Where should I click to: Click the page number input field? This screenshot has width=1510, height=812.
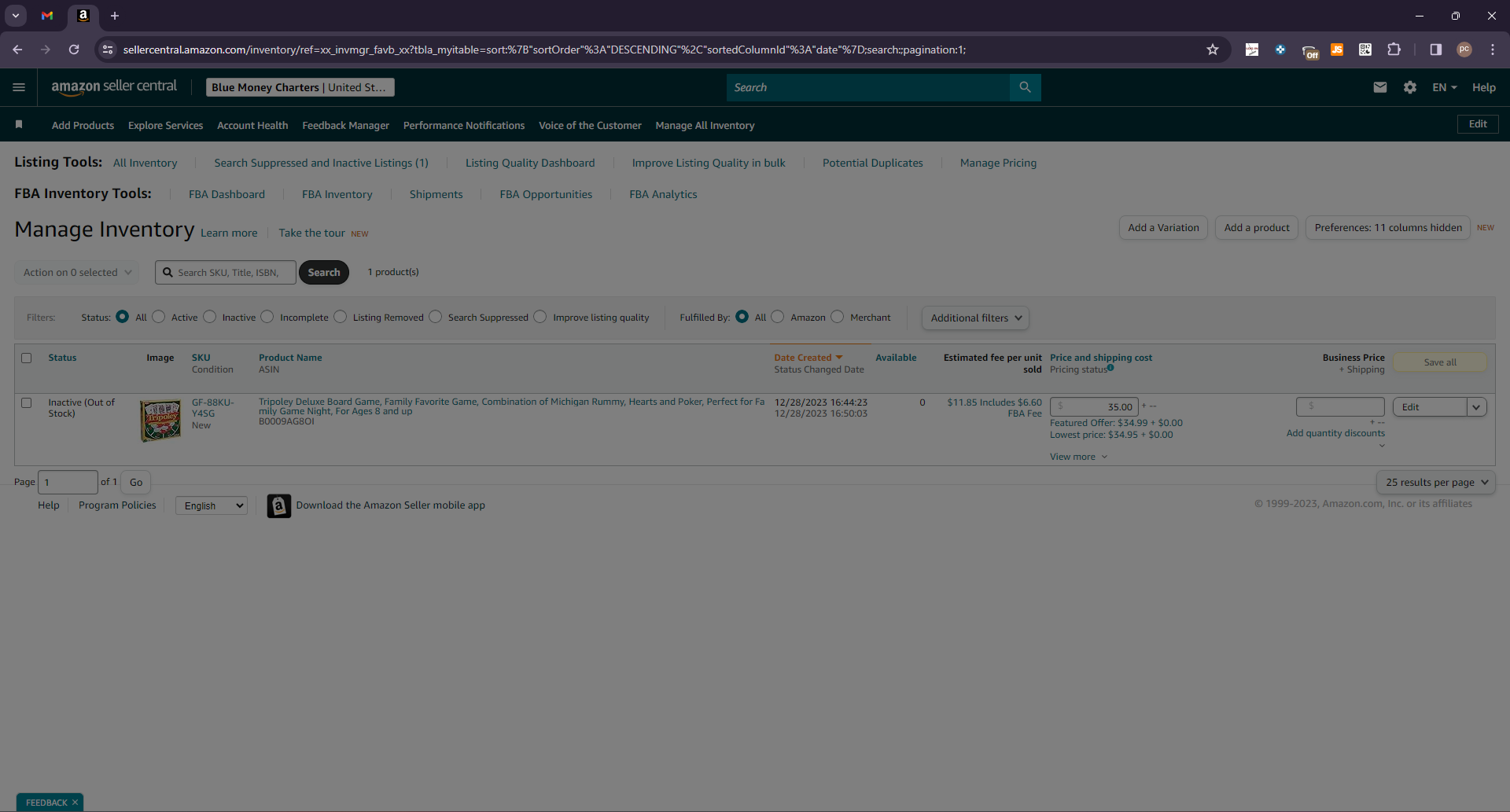(x=68, y=482)
